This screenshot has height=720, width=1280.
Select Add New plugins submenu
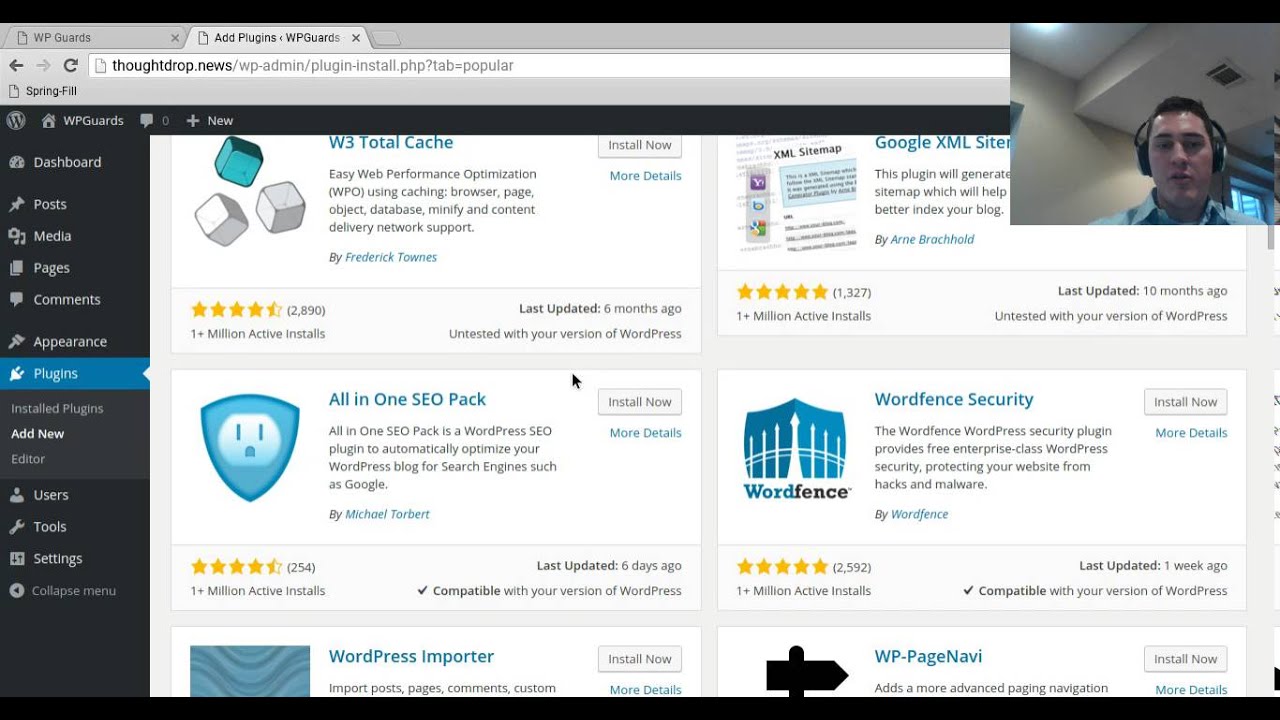tap(37, 433)
